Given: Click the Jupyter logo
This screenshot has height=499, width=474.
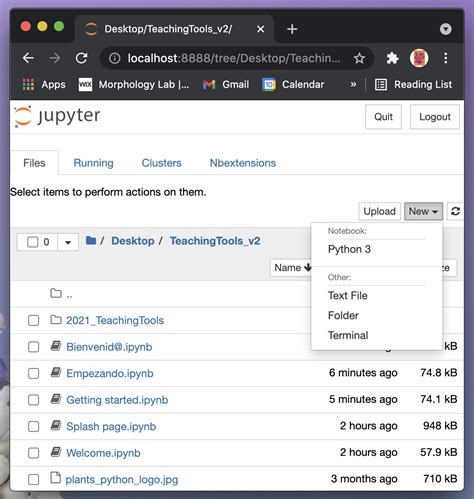Looking at the screenshot, I should pyautogui.click(x=57, y=116).
